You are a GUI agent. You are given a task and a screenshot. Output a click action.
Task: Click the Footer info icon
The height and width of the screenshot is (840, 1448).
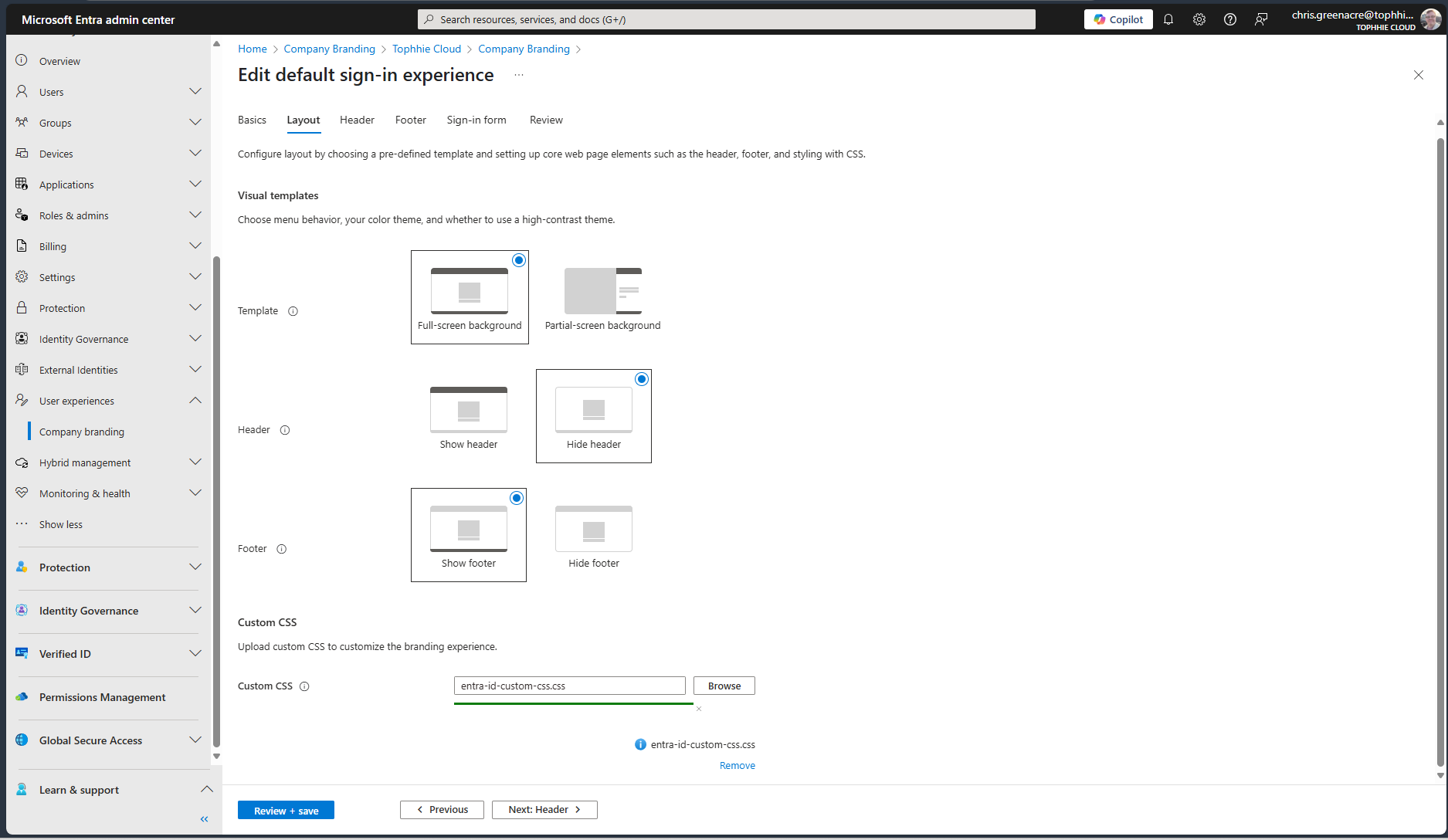coord(282,549)
